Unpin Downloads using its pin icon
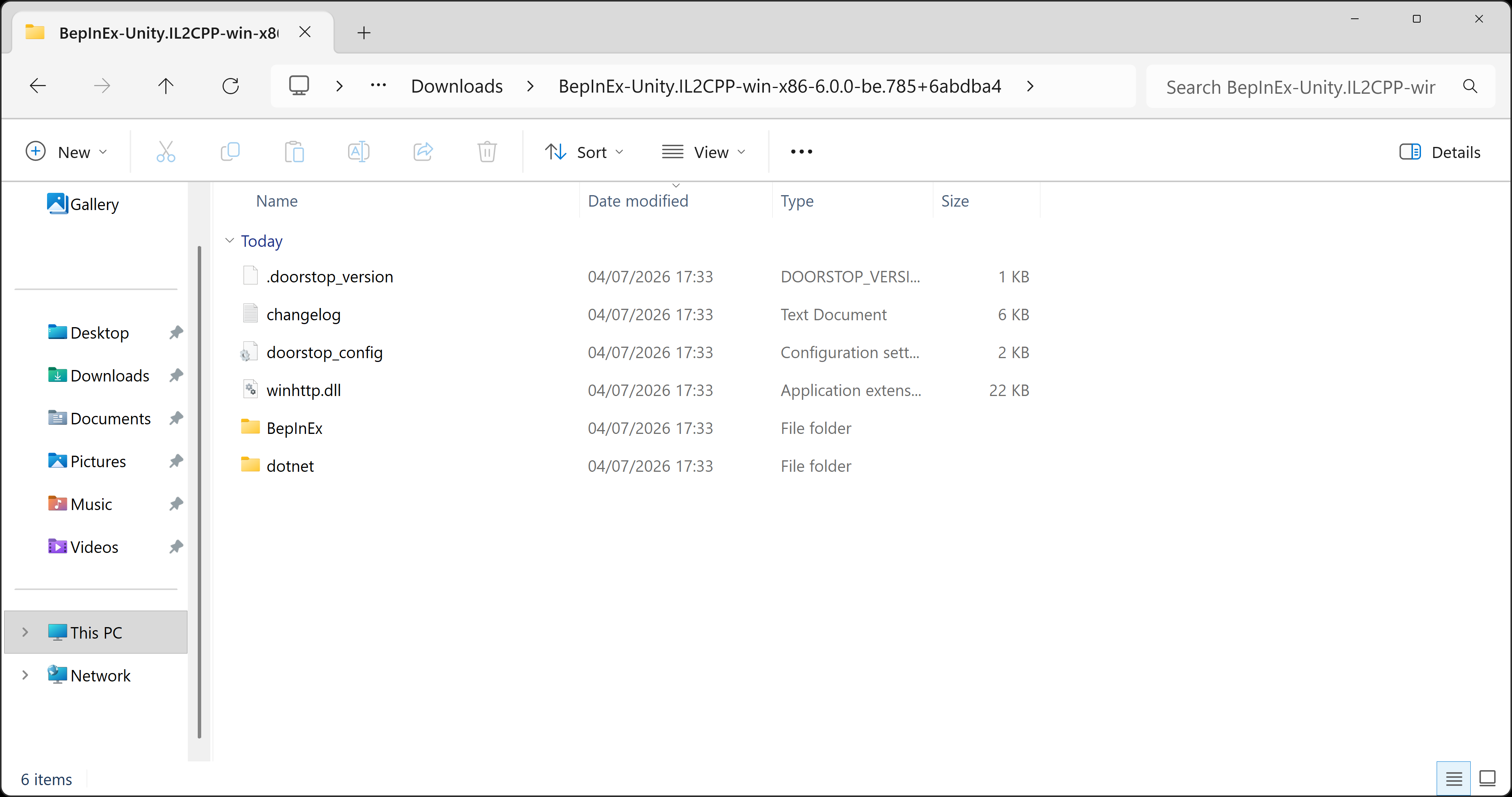1512x797 pixels. tap(176, 376)
